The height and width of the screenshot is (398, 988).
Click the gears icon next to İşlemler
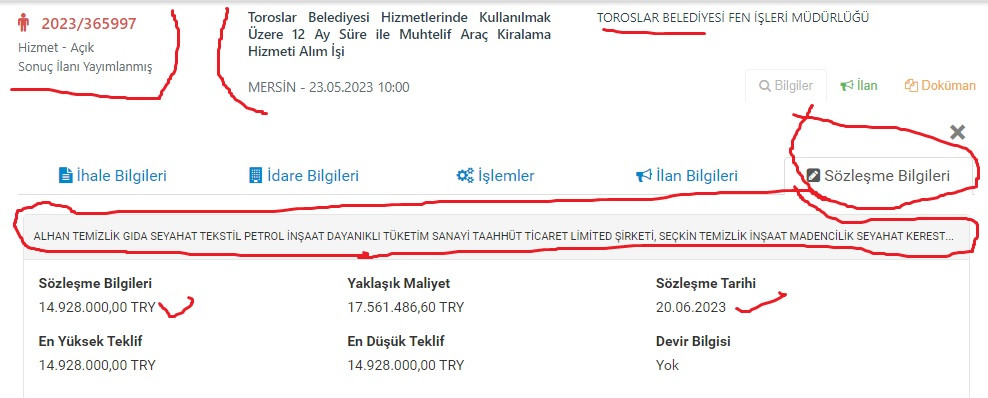point(465,175)
